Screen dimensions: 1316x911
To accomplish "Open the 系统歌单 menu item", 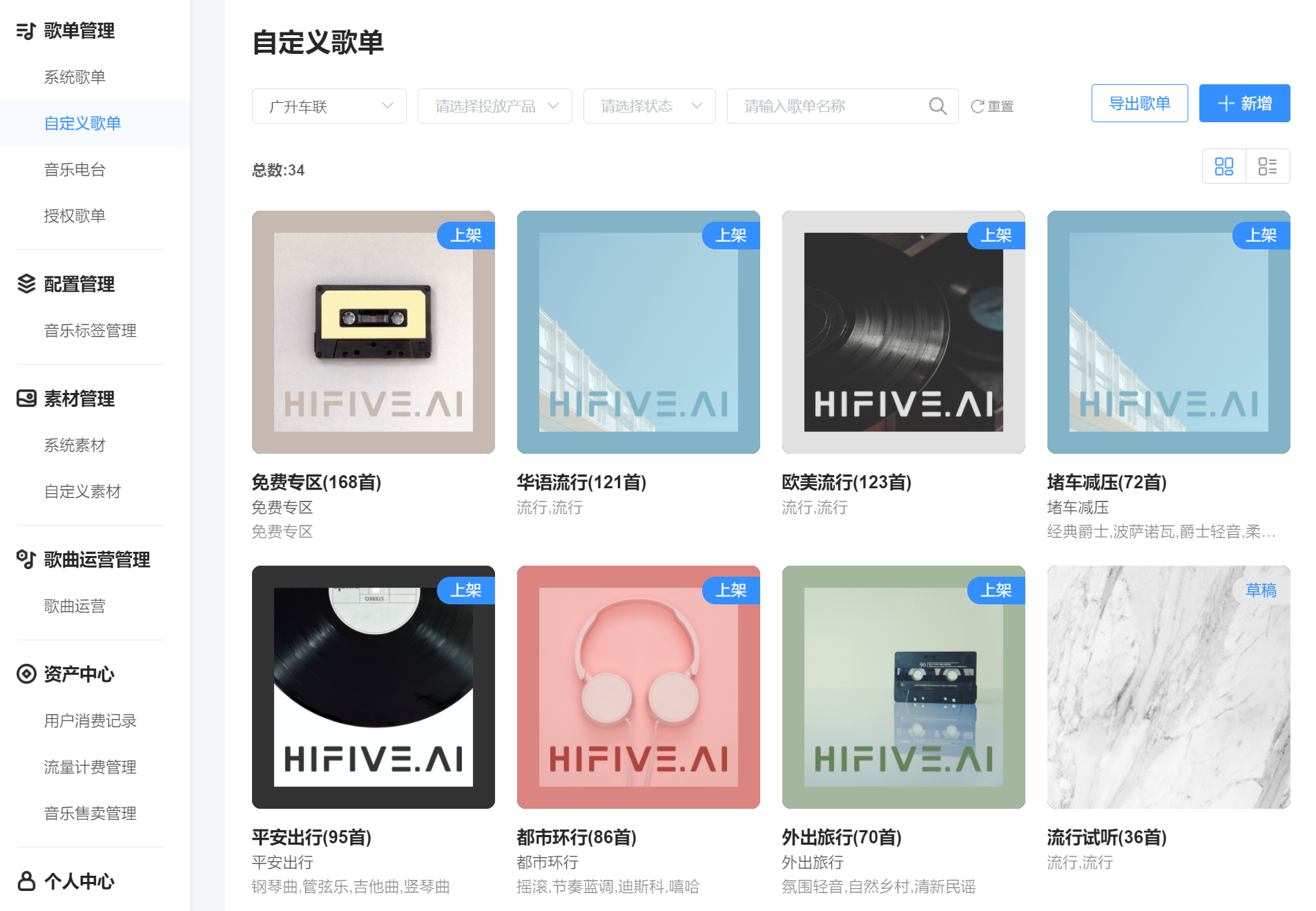I will coord(75,77).
